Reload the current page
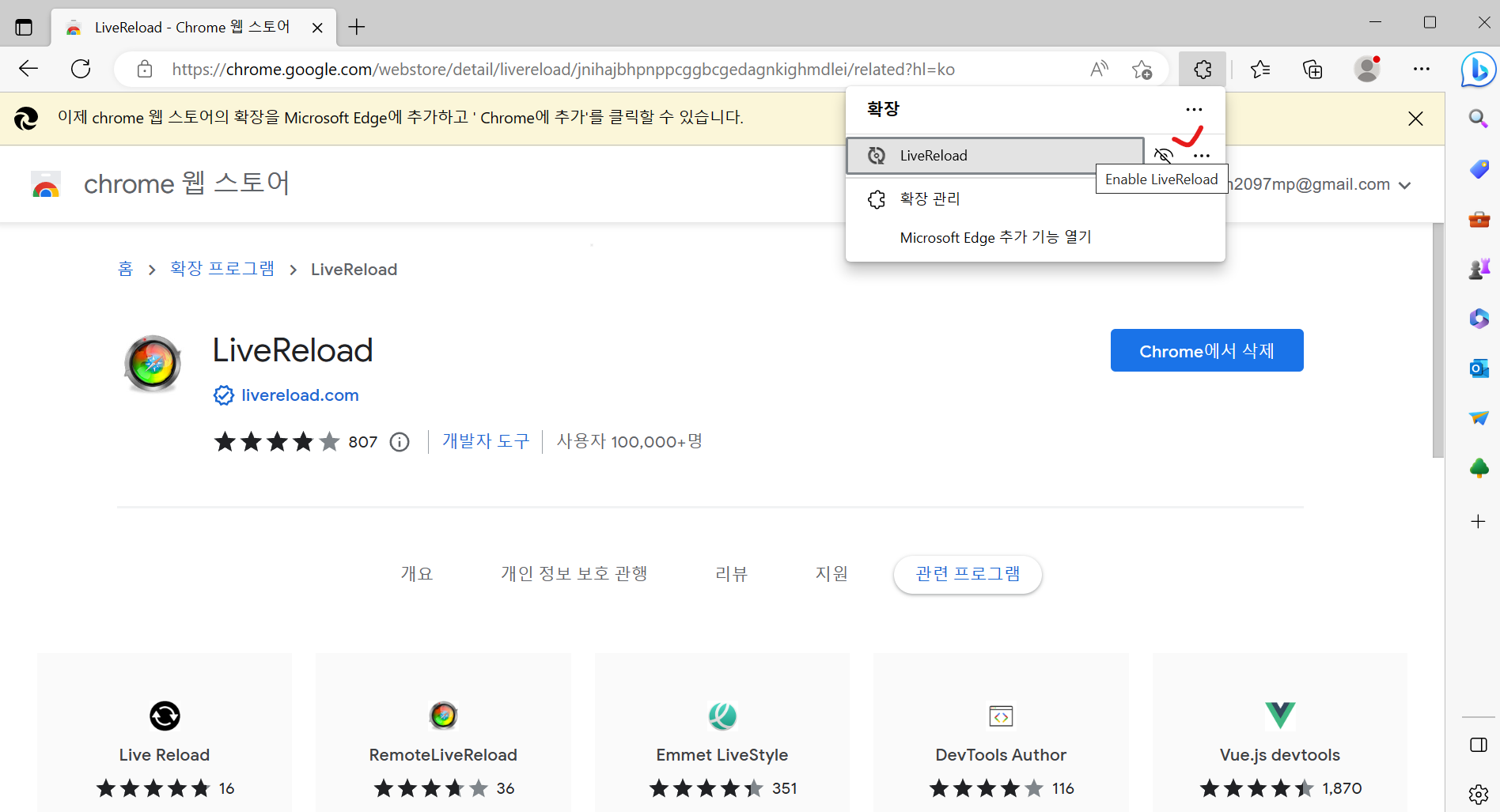 [x=81, y=69]
